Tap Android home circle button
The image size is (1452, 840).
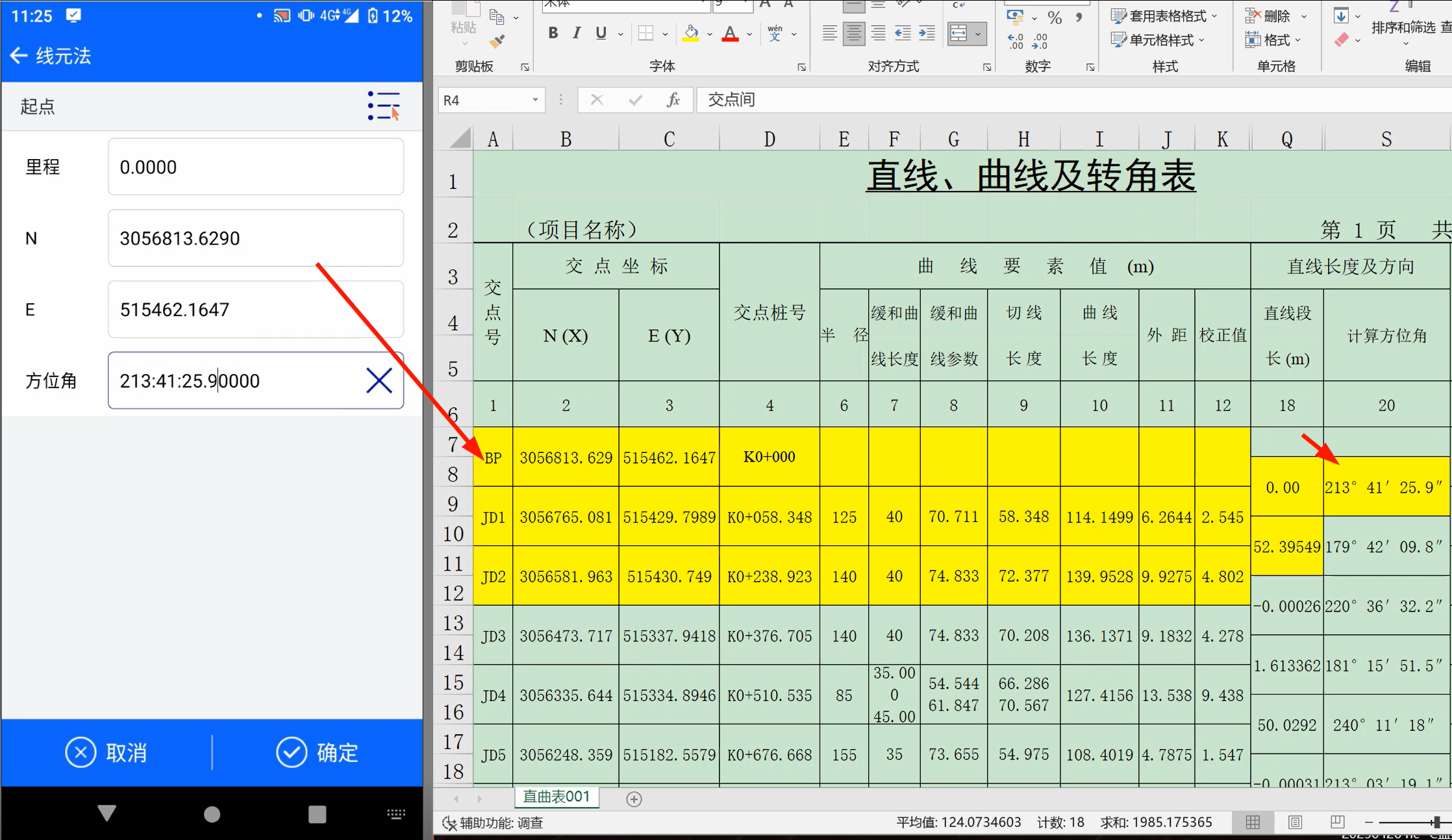point(212,814)
